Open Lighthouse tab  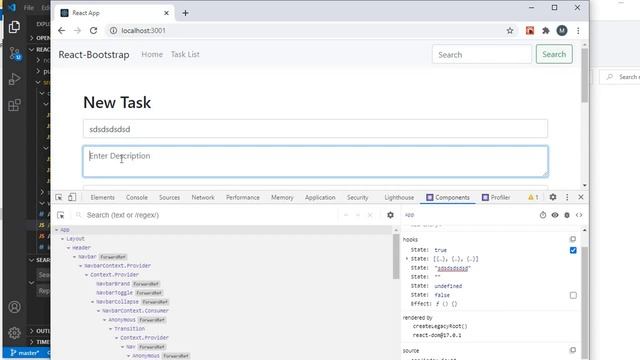point(399,197)
